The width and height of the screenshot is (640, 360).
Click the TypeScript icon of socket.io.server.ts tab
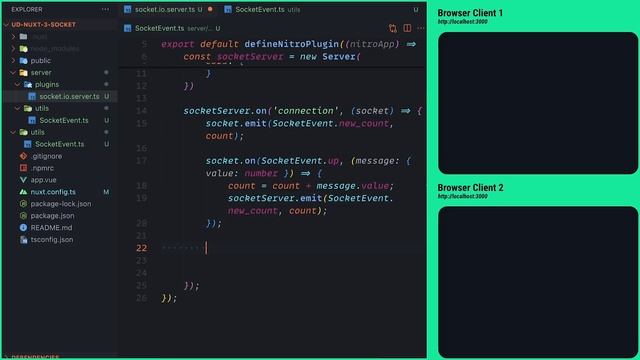[128, 9]
